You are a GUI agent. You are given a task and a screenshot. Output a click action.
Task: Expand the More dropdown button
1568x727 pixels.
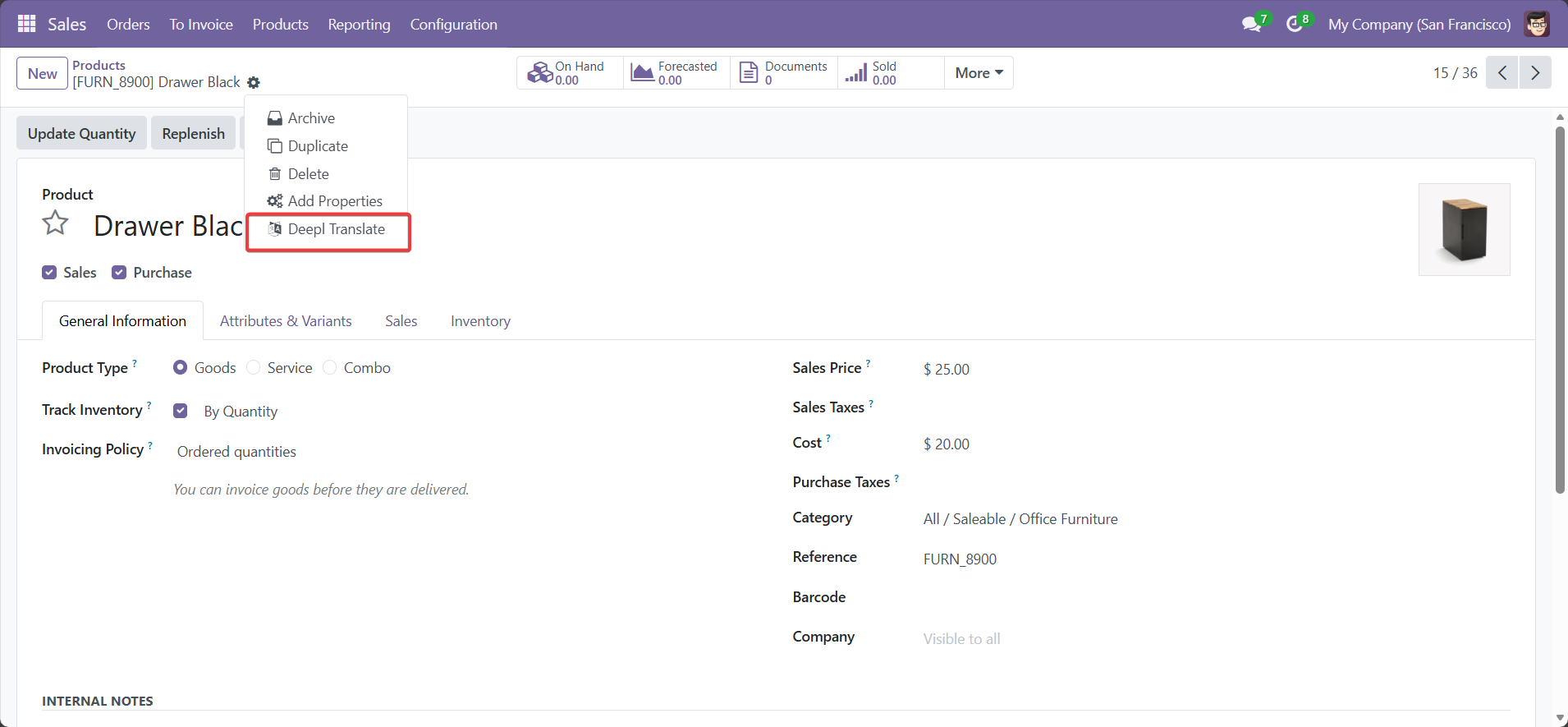979,73
